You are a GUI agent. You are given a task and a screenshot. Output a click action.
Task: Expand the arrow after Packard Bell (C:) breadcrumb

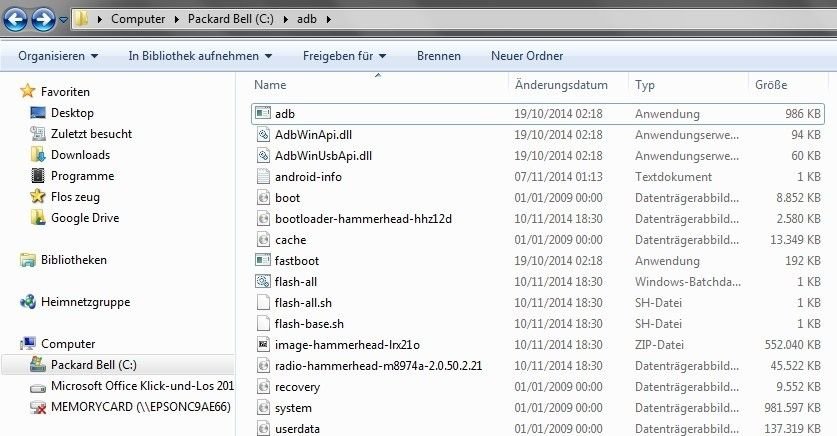click(x=286, y=19)
